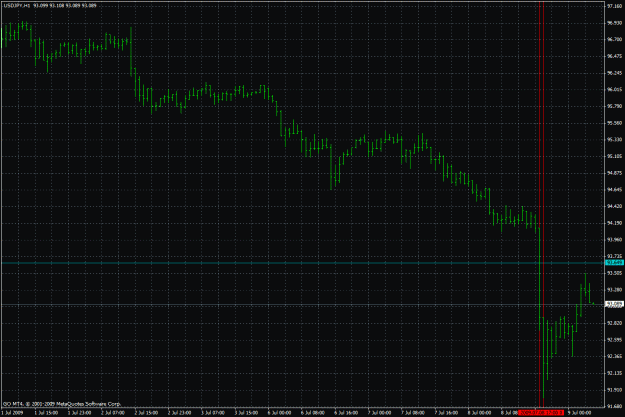This screenshot has height=417, width=625.
Task: Click the cyan 93.649 price label
Action: pos(614,262)
